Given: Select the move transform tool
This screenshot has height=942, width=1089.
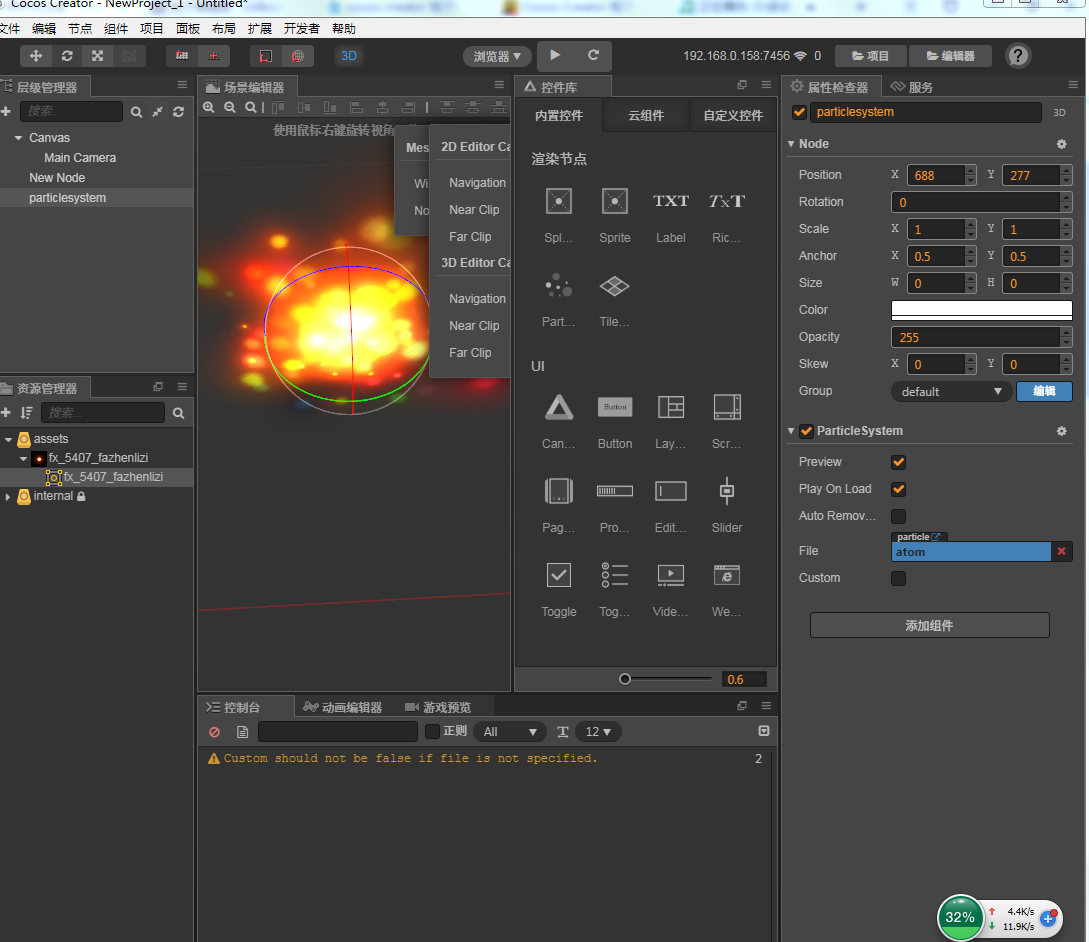Looking at the screenshot, I should pyautogui.click(x=36, y=56).
